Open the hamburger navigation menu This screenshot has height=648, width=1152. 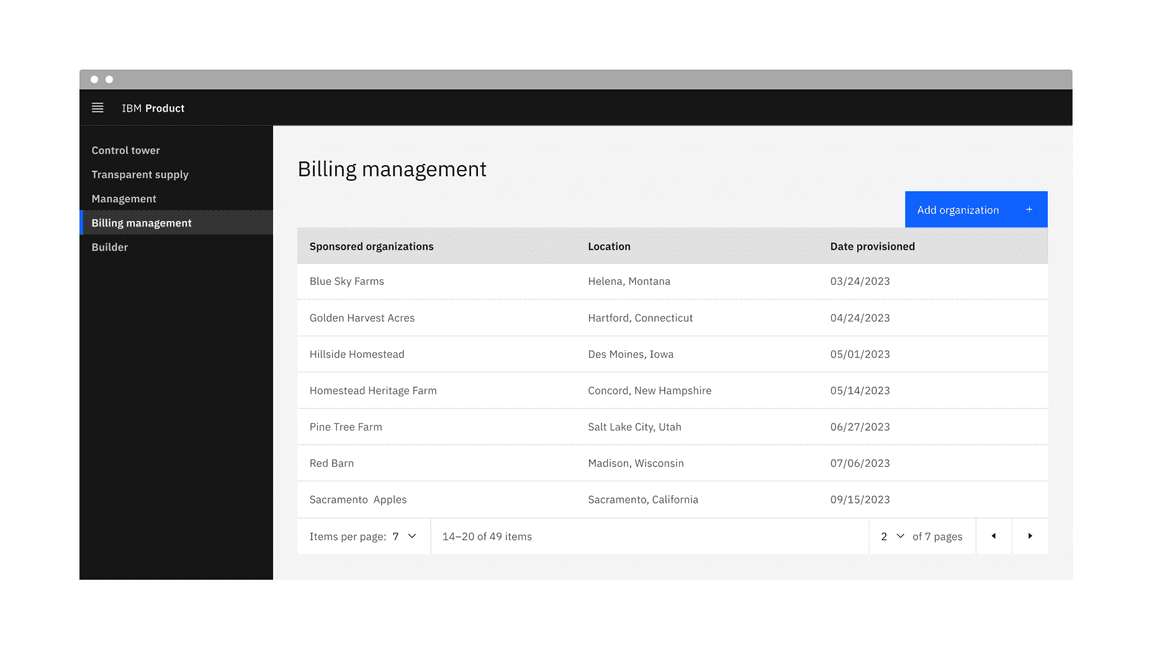[97, 107]
